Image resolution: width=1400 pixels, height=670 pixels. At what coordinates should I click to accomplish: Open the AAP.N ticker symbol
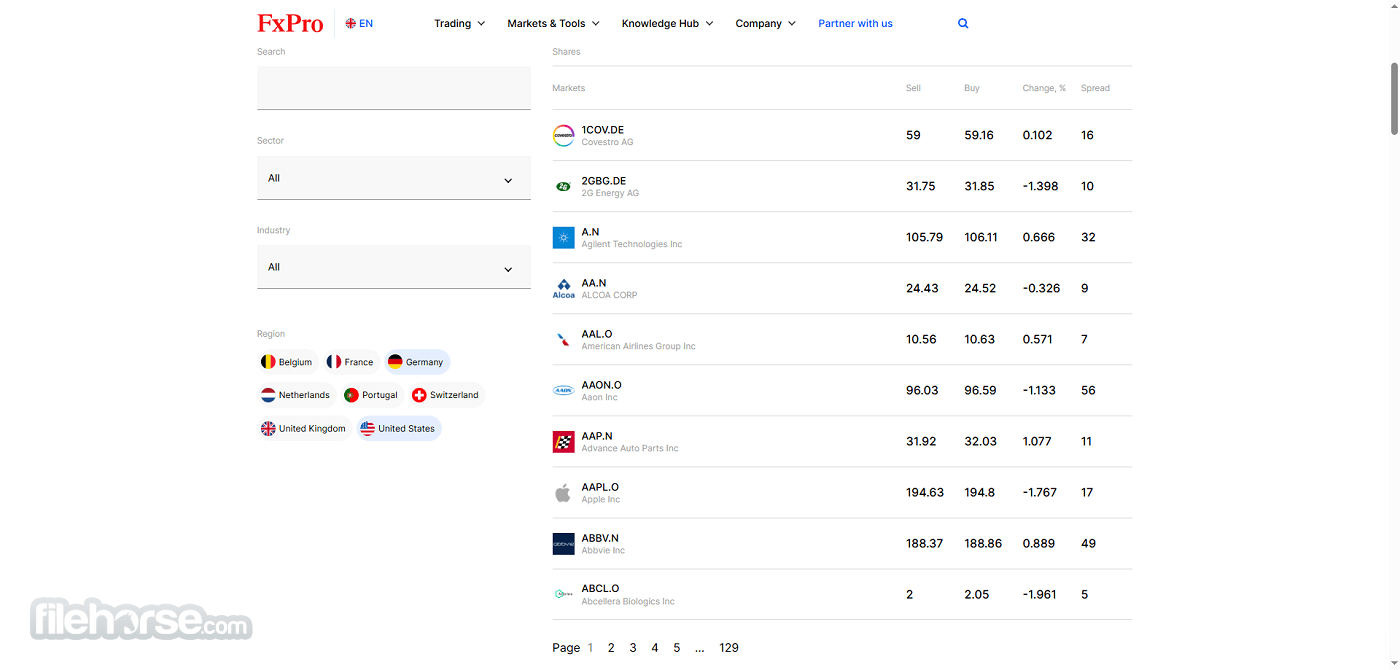point(597,436)
